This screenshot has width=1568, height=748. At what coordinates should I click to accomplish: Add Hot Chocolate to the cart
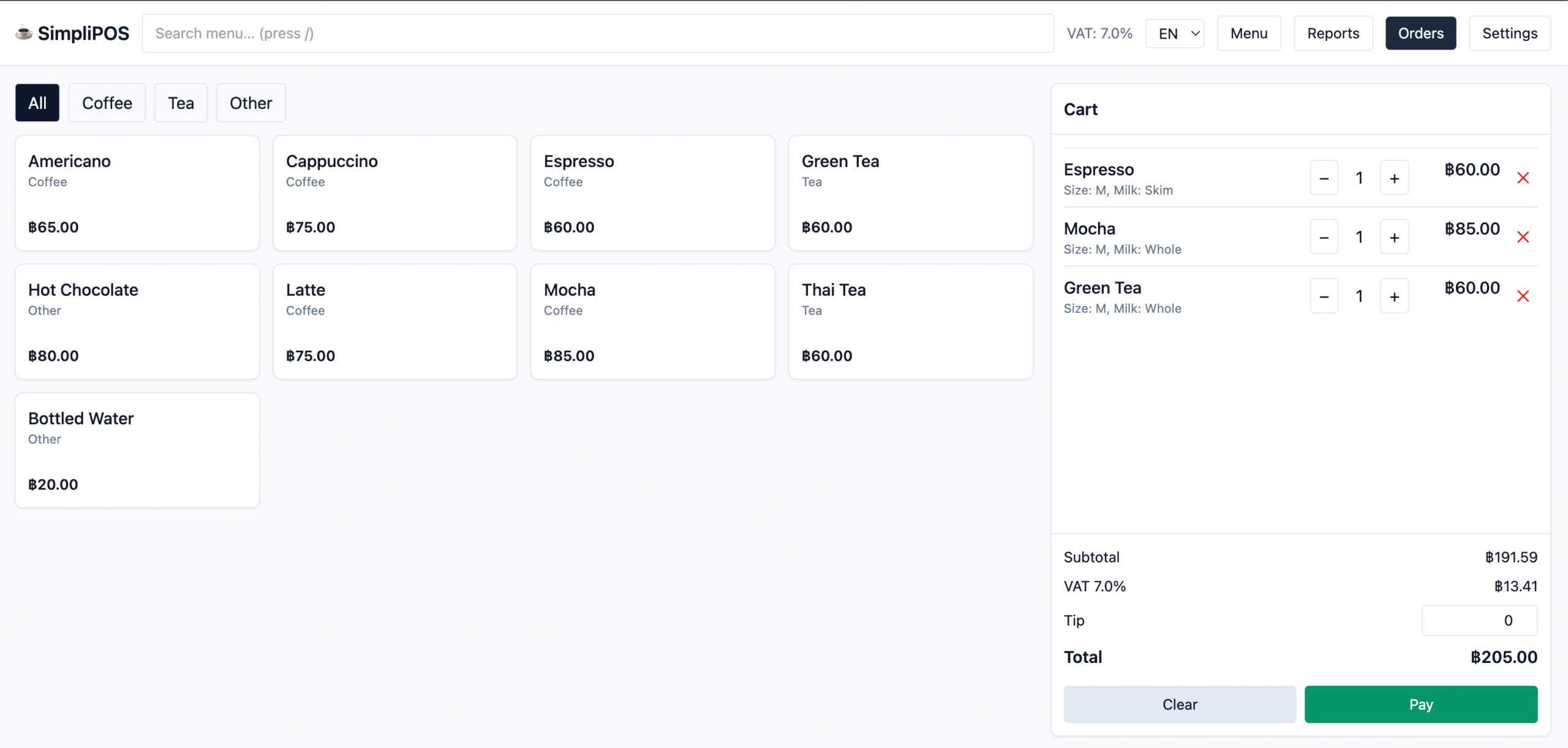coord(137,321)
